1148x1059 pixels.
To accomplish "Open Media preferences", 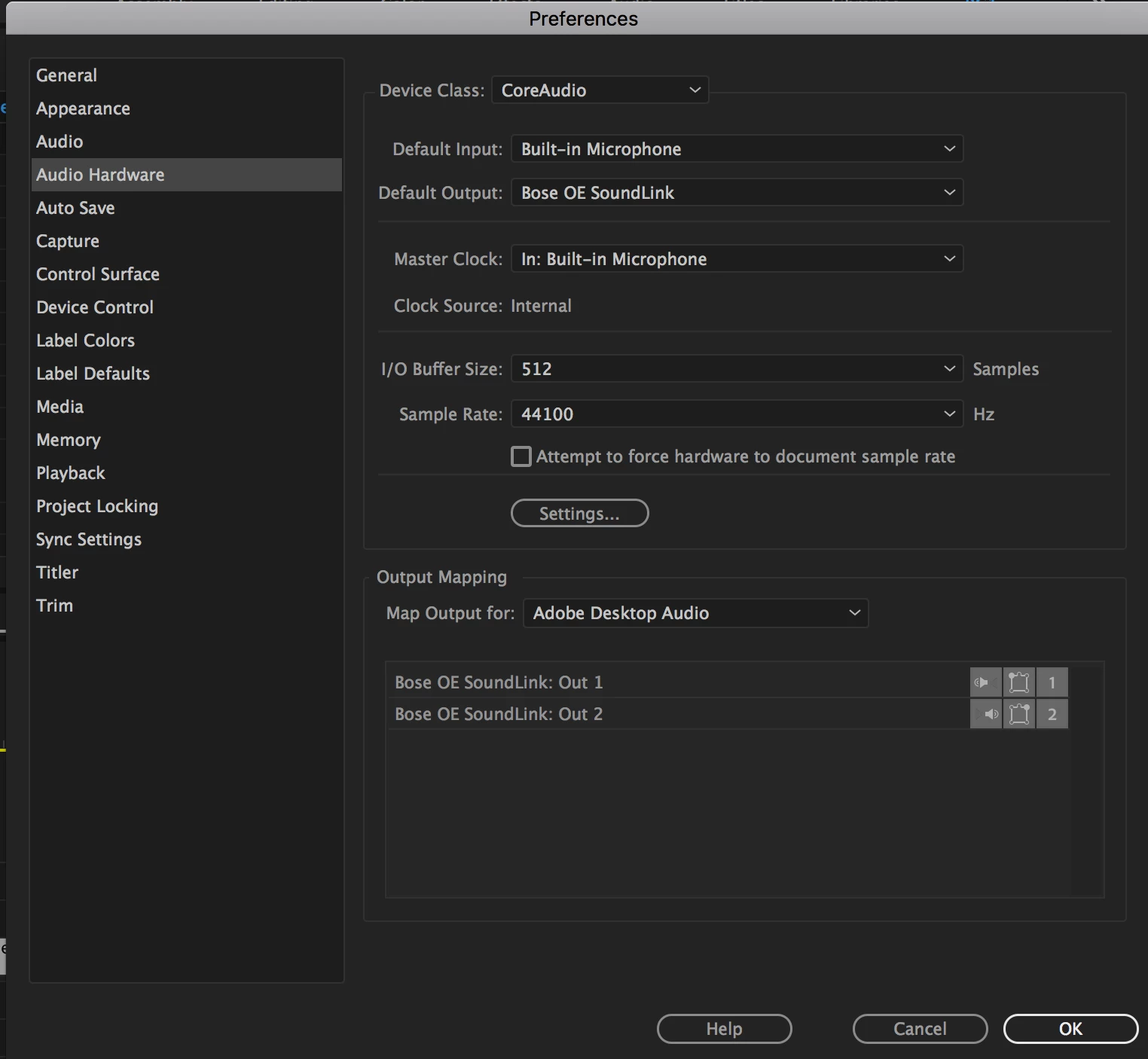I will pyautogui.click(x=187, y=407).
